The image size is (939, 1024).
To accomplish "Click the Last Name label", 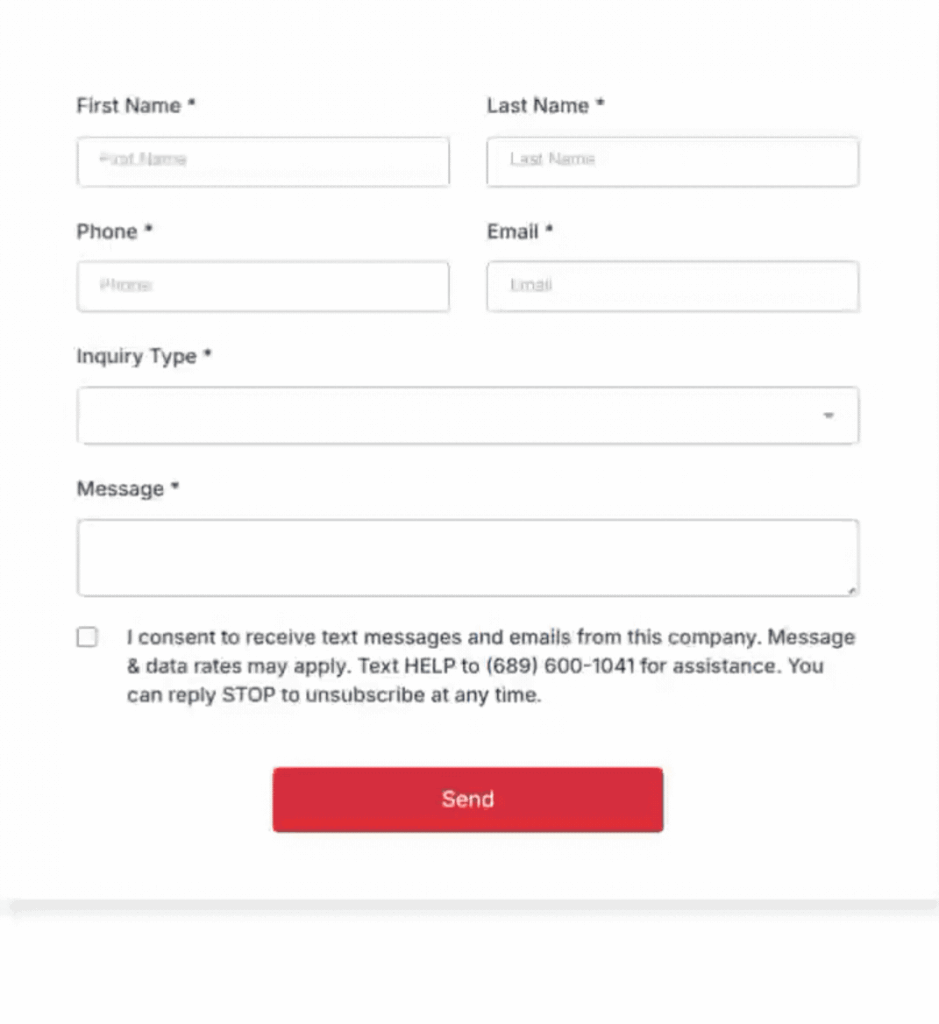I will coord(538,106).
